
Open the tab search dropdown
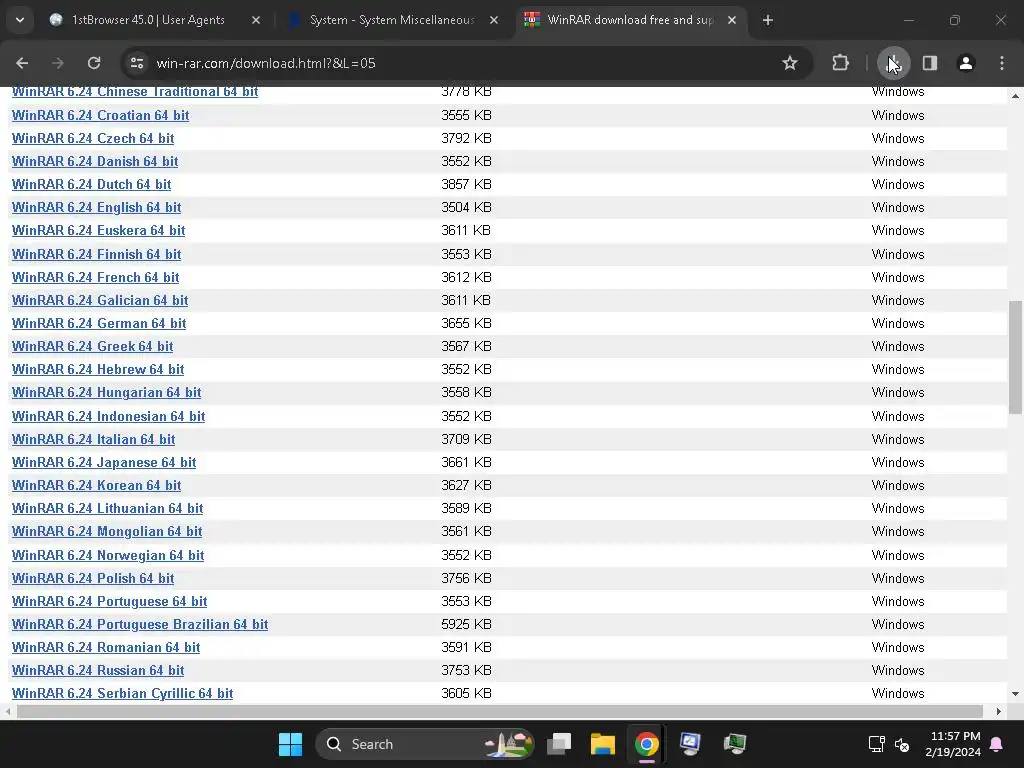point(20,20)
